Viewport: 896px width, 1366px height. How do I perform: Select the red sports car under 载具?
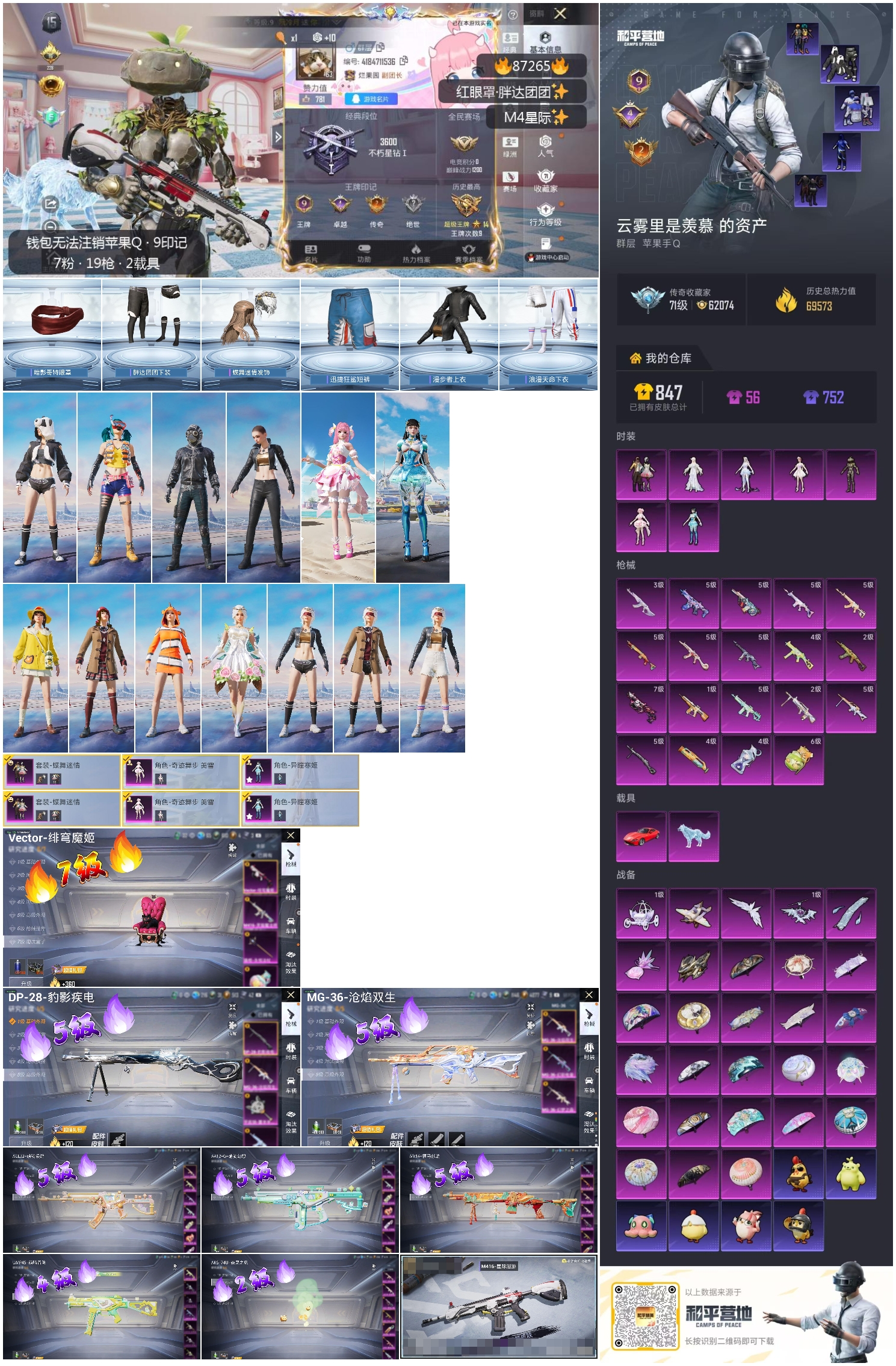[641, 836]
